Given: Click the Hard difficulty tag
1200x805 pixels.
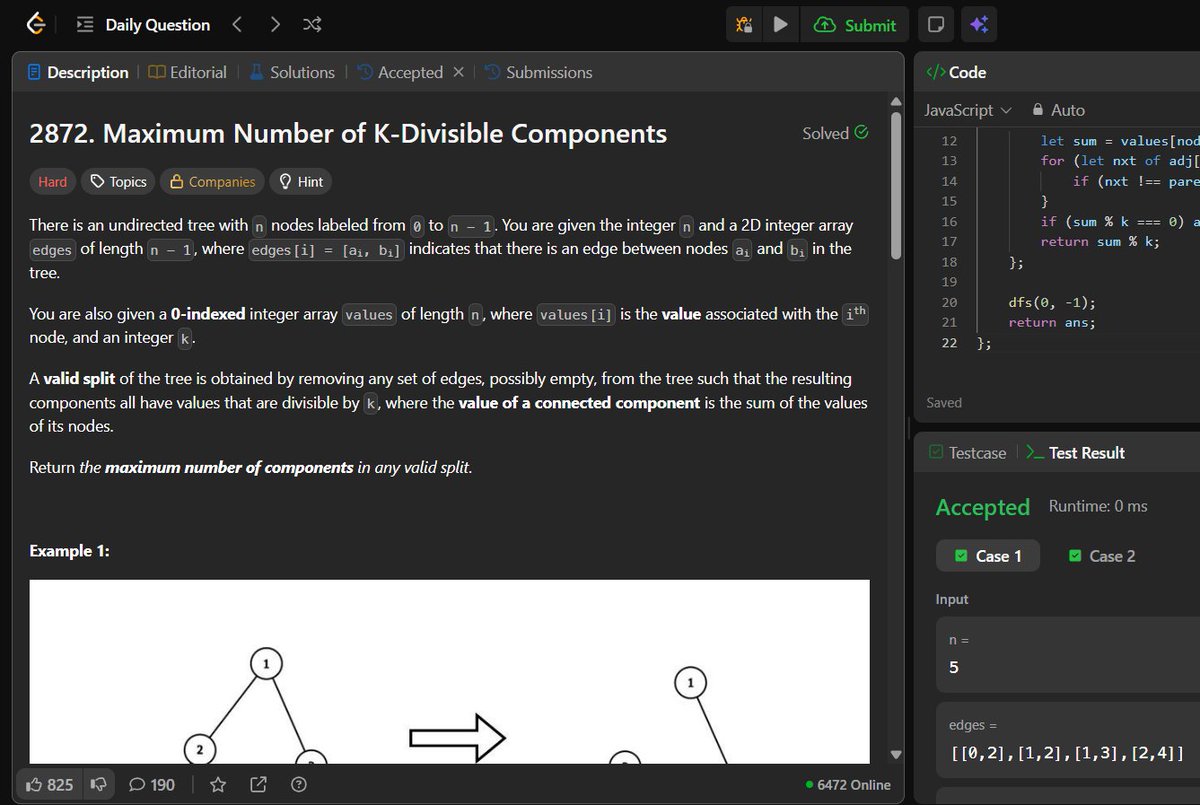Looking at the screenshot, I should click(x=52, y=181).
